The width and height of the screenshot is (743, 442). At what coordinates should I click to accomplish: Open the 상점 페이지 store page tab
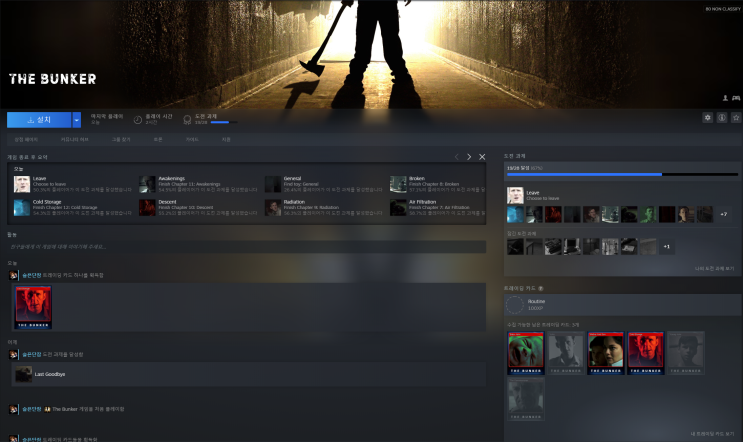click(x=26, y=140)
